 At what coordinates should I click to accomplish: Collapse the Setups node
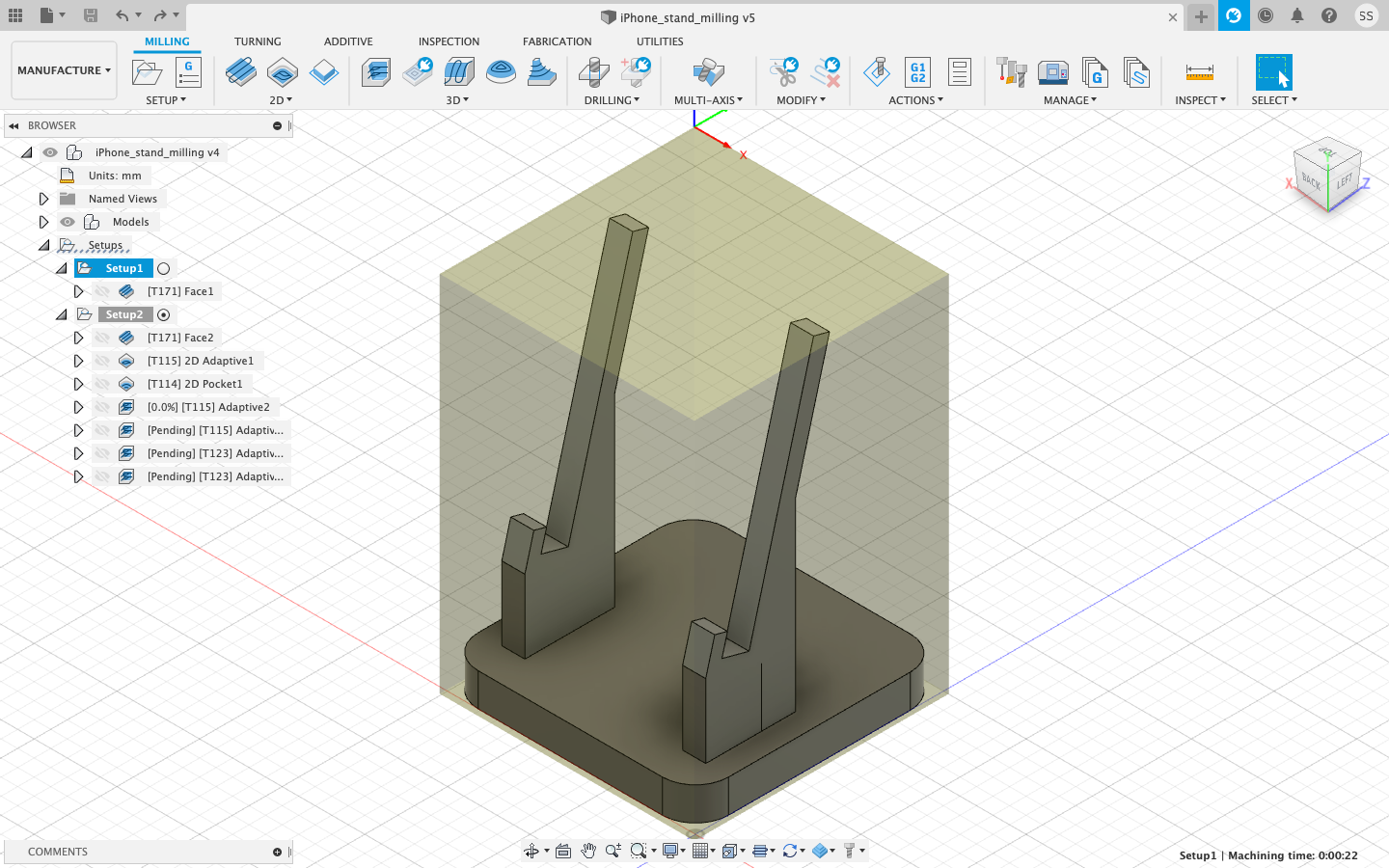pyautogui.click(x=44, y=245)
